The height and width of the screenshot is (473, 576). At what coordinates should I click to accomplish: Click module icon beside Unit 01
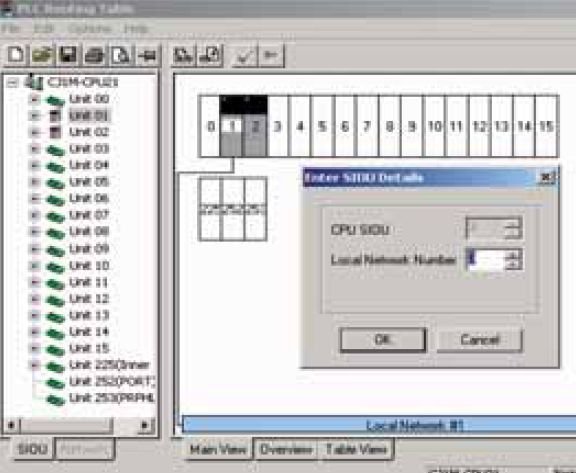coord(55,116)
